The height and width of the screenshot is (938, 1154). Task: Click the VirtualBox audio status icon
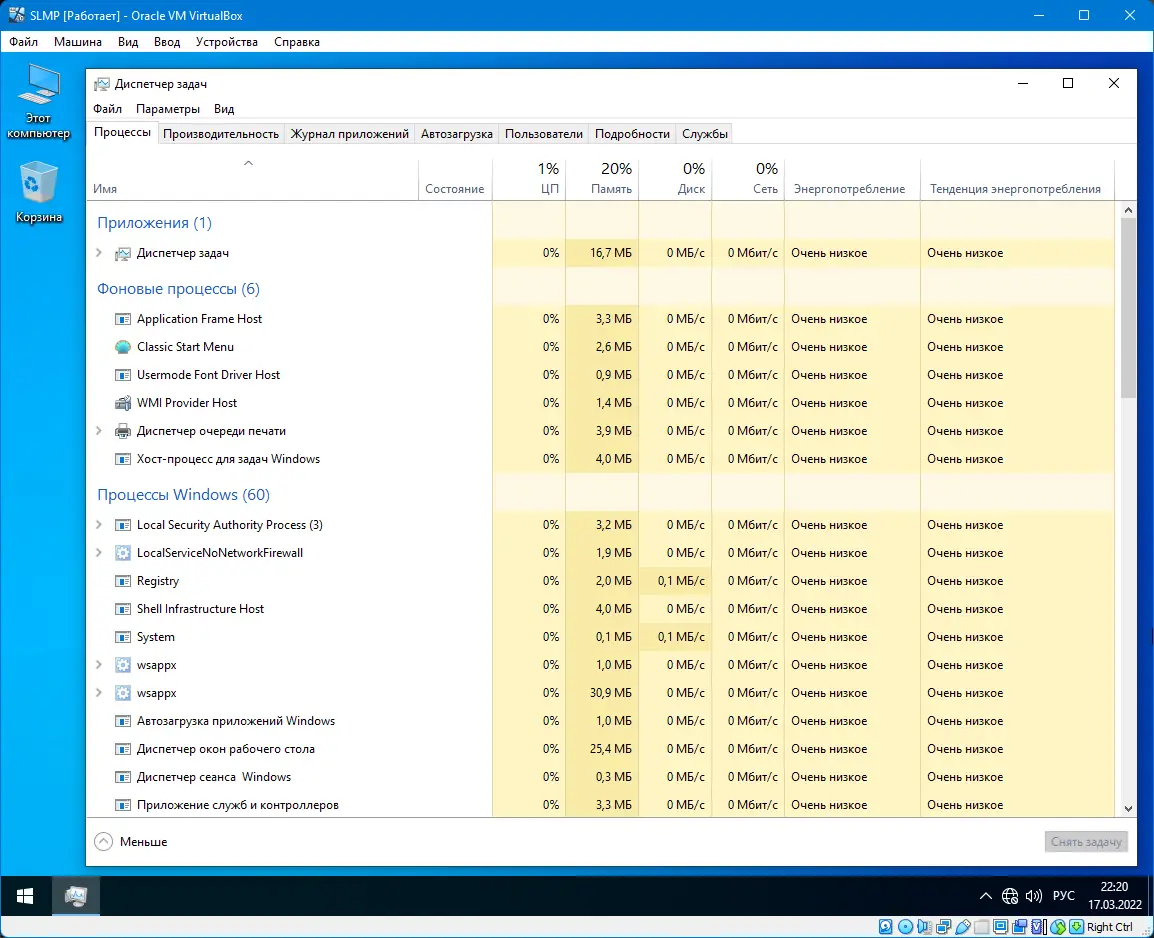tap(924, 927)
